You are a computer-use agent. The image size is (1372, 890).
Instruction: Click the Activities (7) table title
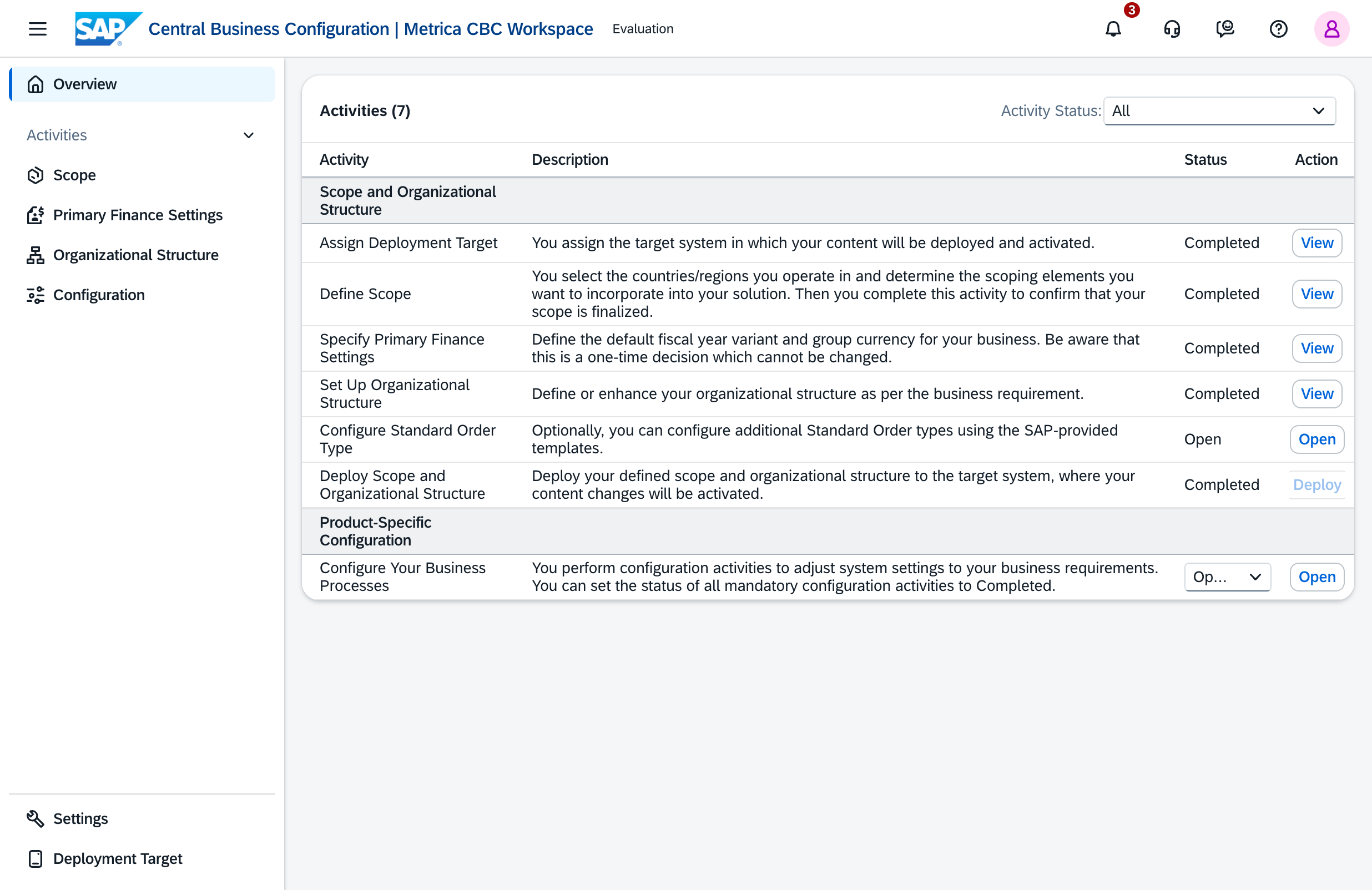click(365, 110)
